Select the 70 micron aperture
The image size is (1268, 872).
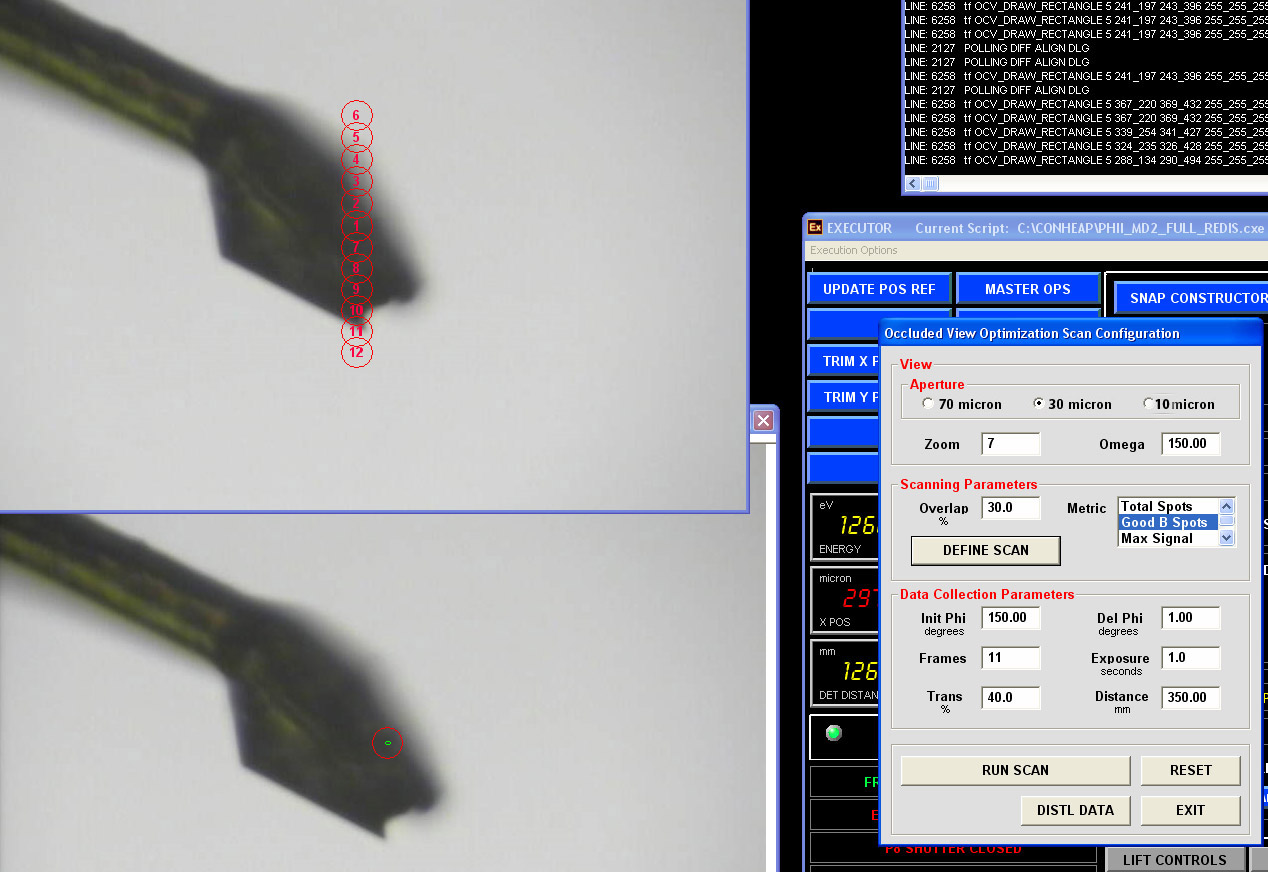pyautogui.click(x=929, y=404)
